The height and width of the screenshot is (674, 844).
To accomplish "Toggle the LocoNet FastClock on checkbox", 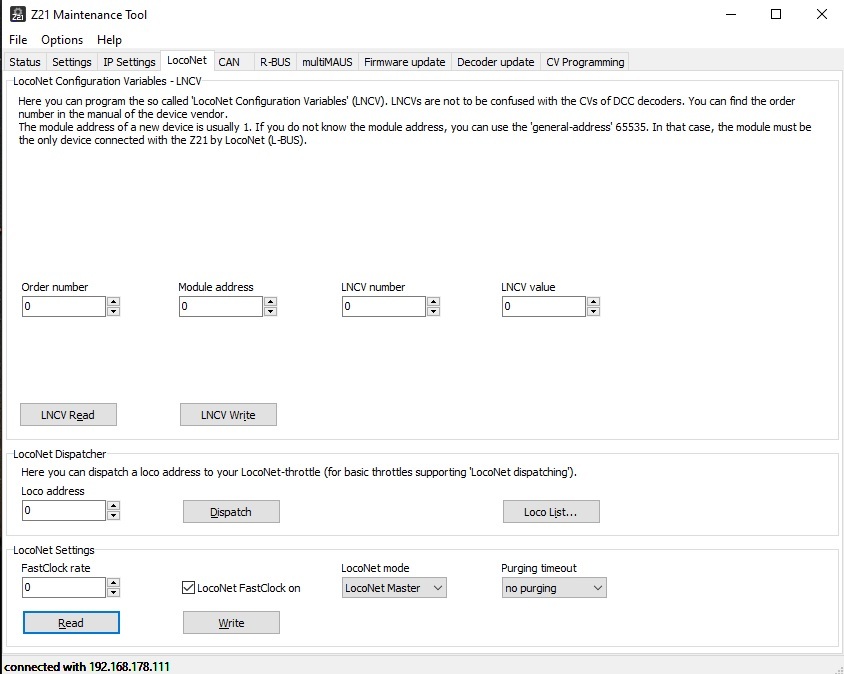I will pos(188,588).
